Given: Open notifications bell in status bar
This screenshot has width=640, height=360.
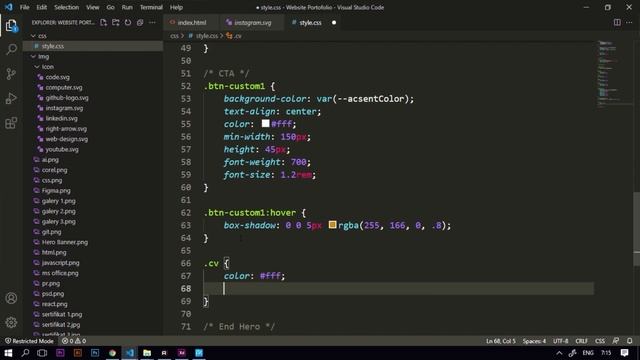Looking at the screenshot, I should (x=630, y=341).
